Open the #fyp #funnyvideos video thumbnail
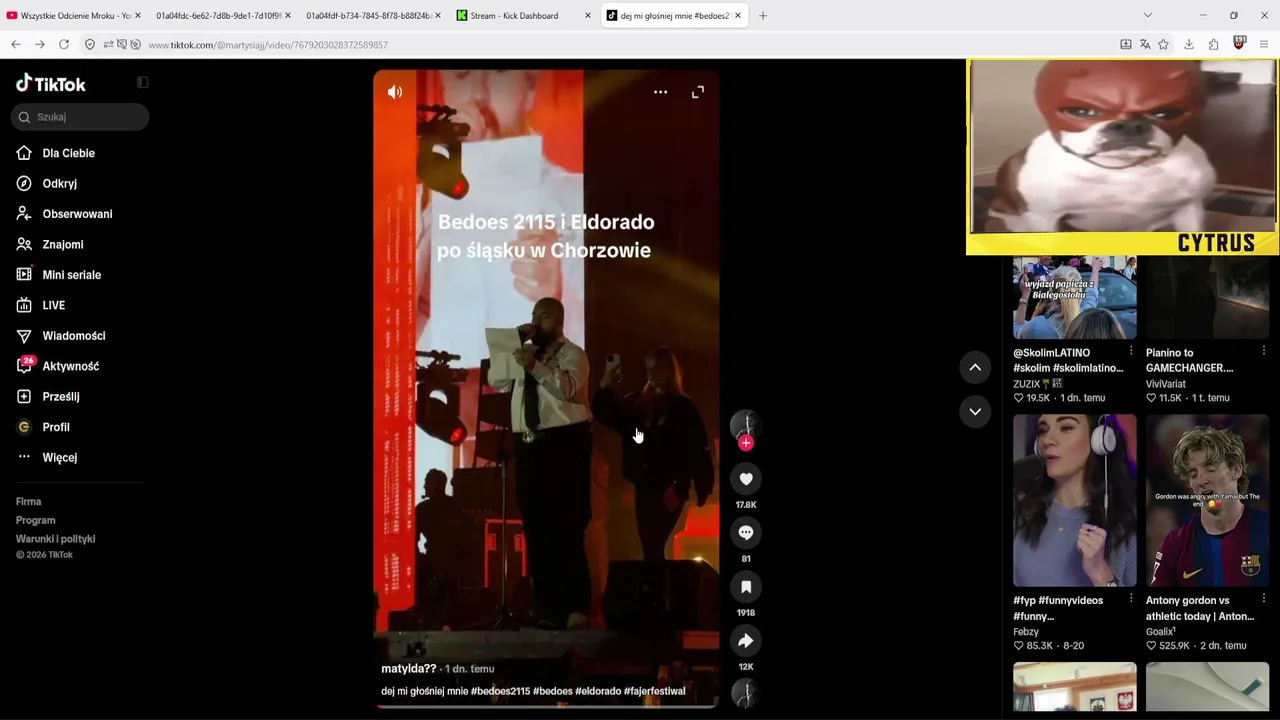 click(x=1074, y=500)
